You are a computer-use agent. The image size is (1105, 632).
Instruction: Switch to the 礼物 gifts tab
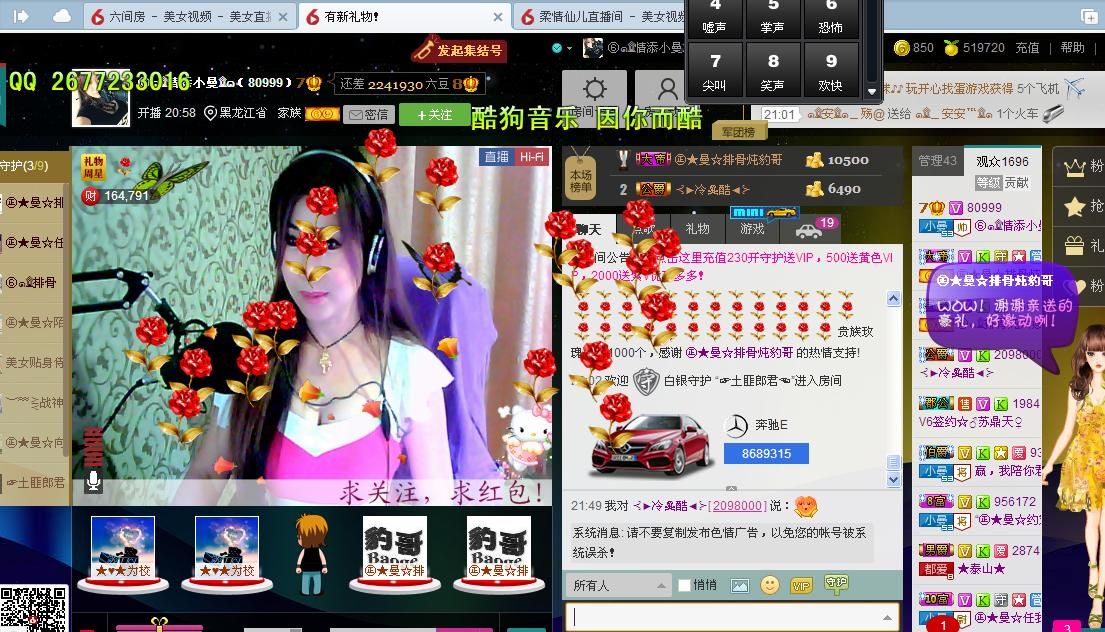[x=697, y=229]
